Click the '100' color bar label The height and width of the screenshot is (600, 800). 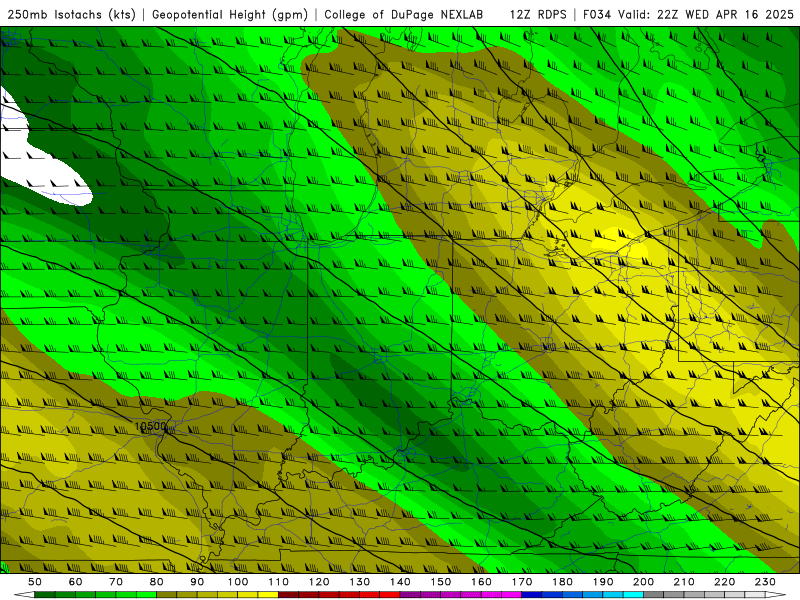(x=238, y=582)
